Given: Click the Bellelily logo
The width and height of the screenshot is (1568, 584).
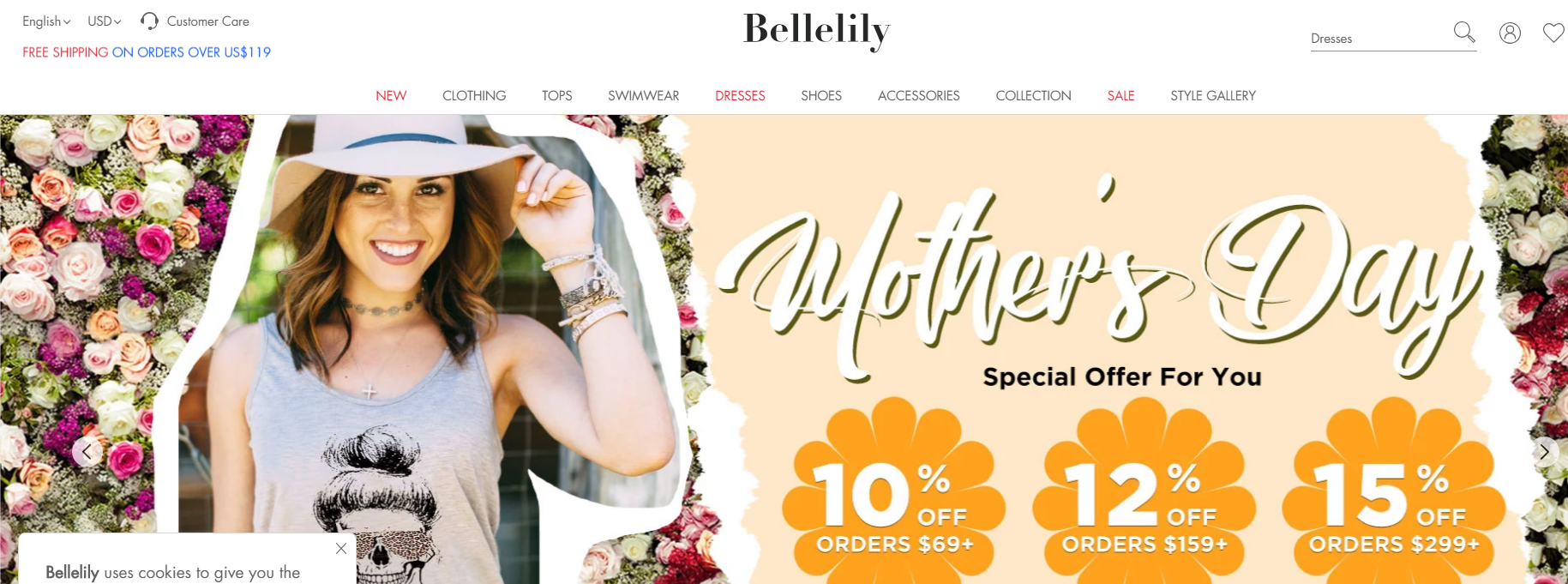Looking at the screenshot, I should 816,31.
